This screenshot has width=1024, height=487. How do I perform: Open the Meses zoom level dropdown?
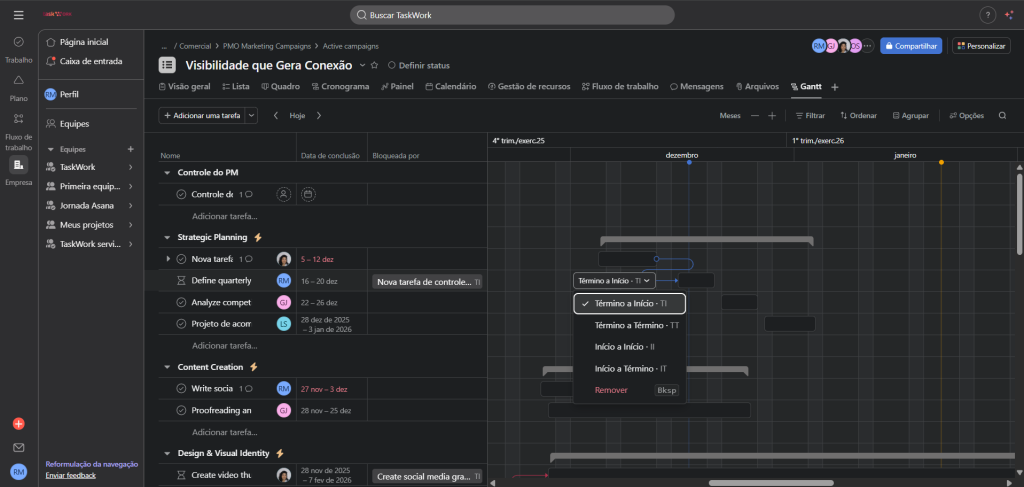pos(730,116)
